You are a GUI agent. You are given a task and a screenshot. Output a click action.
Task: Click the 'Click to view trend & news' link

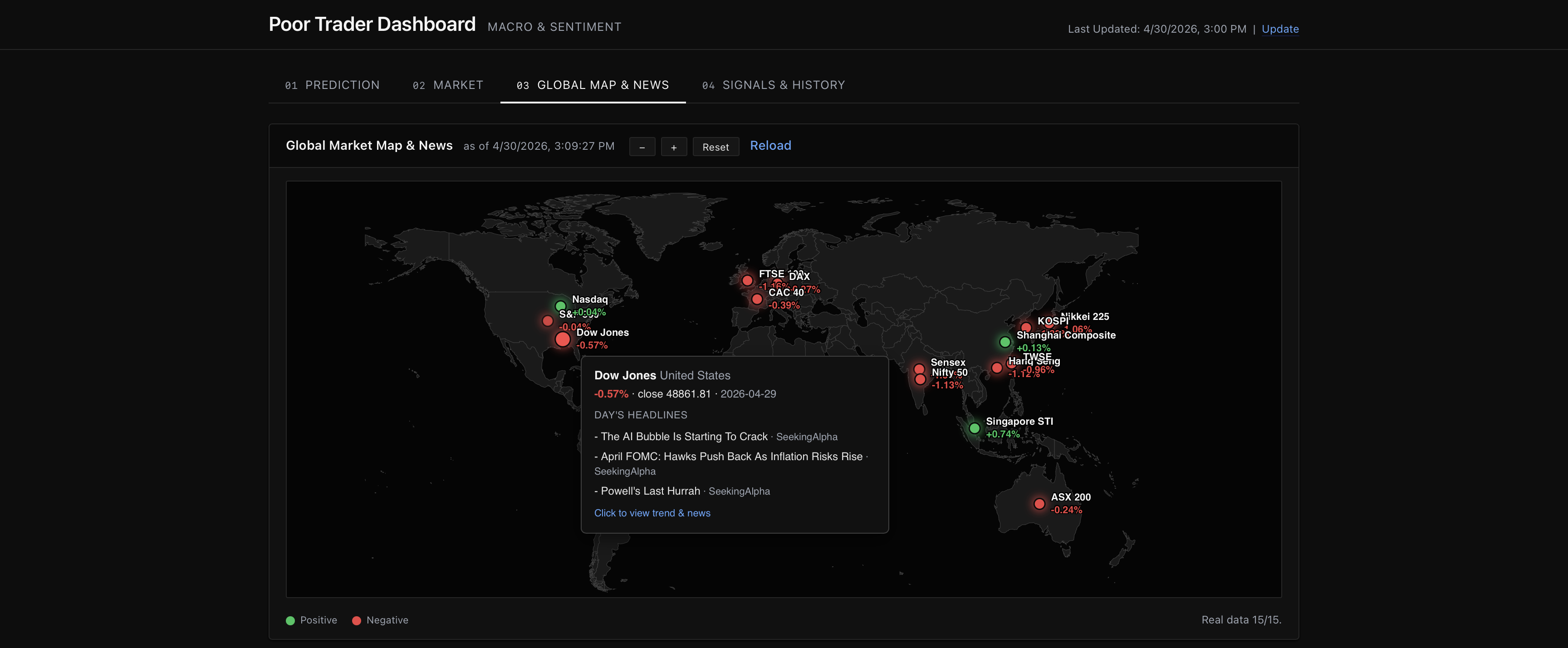652,513
